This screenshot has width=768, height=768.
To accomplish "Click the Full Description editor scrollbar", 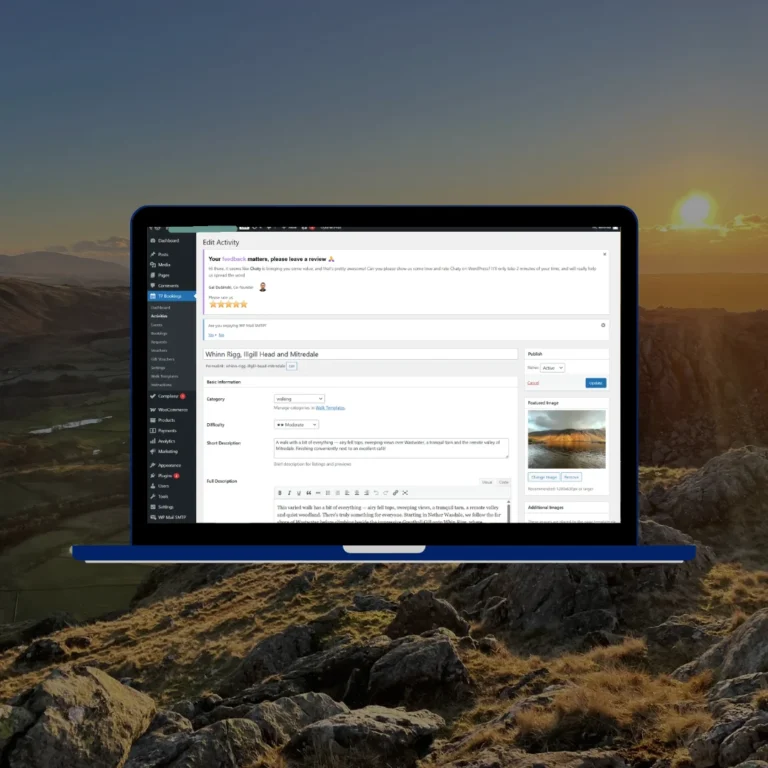I will pyautogui.click(x=508, y=511).
